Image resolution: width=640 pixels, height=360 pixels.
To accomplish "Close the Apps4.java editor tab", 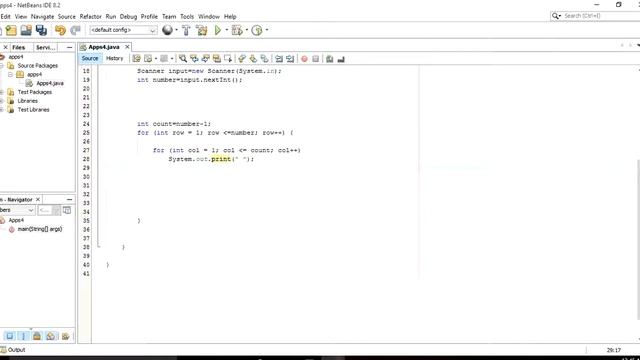I will 127,47.
